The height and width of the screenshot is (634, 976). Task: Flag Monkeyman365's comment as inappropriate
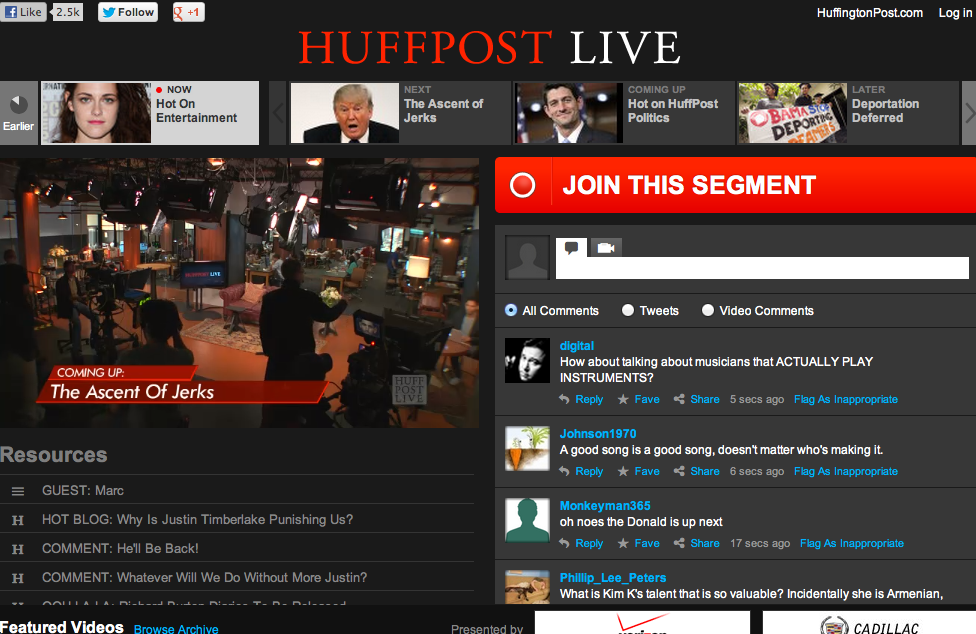click(852, 543)
